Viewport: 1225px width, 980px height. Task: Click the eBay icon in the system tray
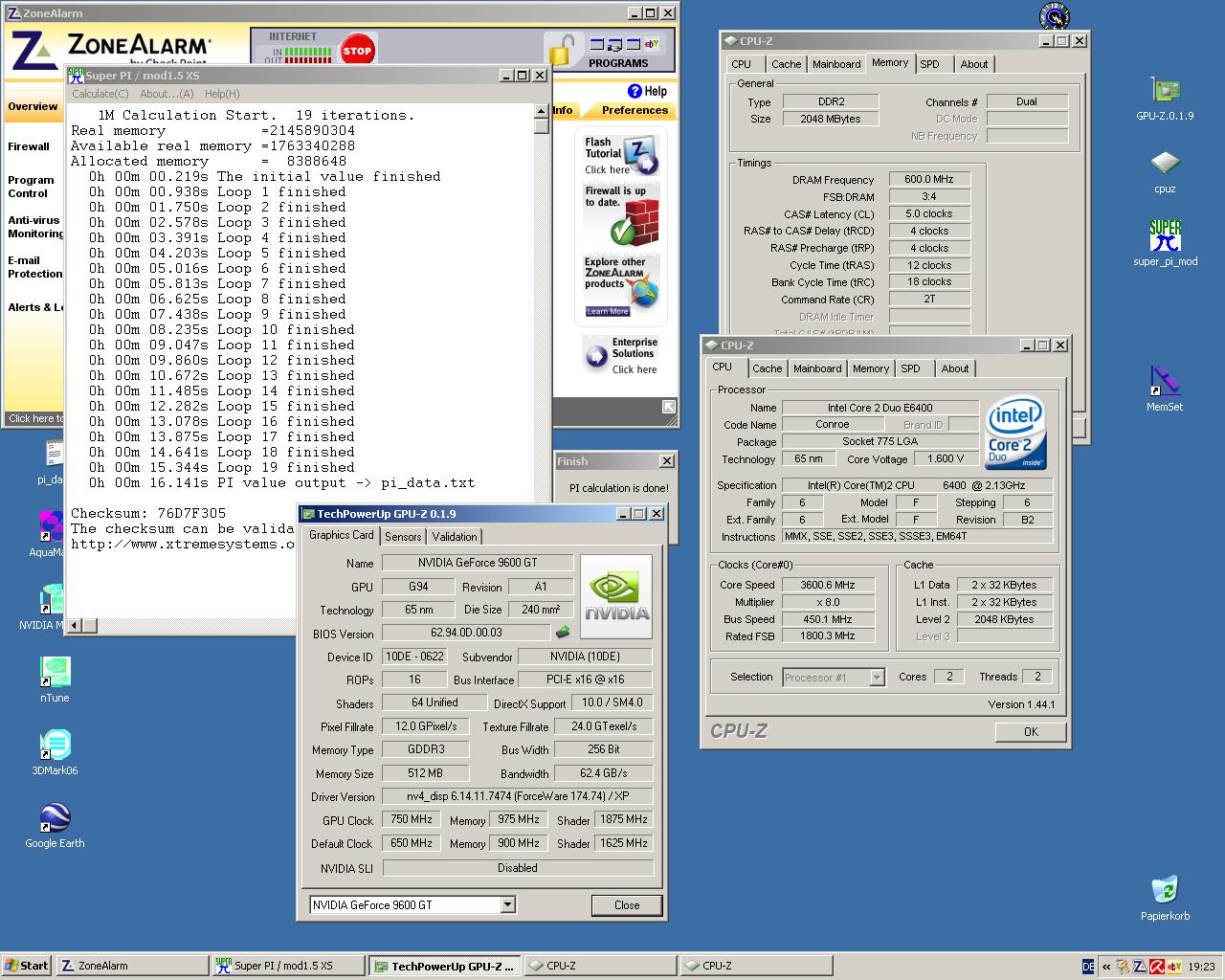1172,967
